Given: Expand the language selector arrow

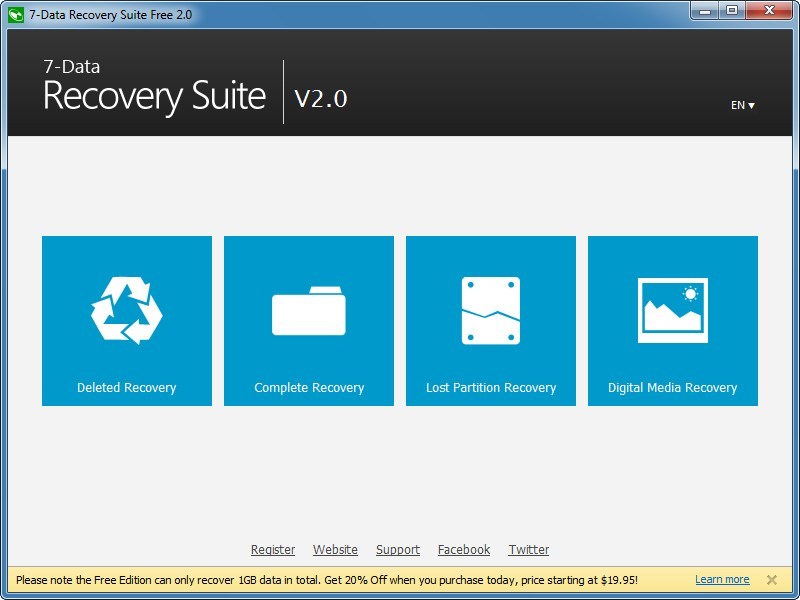Looking at the screenshot, I should (x=751, y=104).
